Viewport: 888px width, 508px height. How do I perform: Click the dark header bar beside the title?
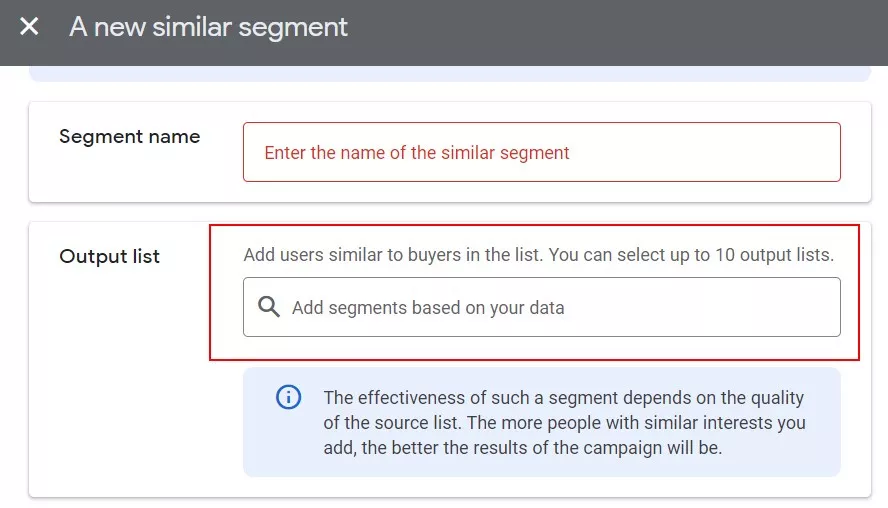(x=617, y=33)
